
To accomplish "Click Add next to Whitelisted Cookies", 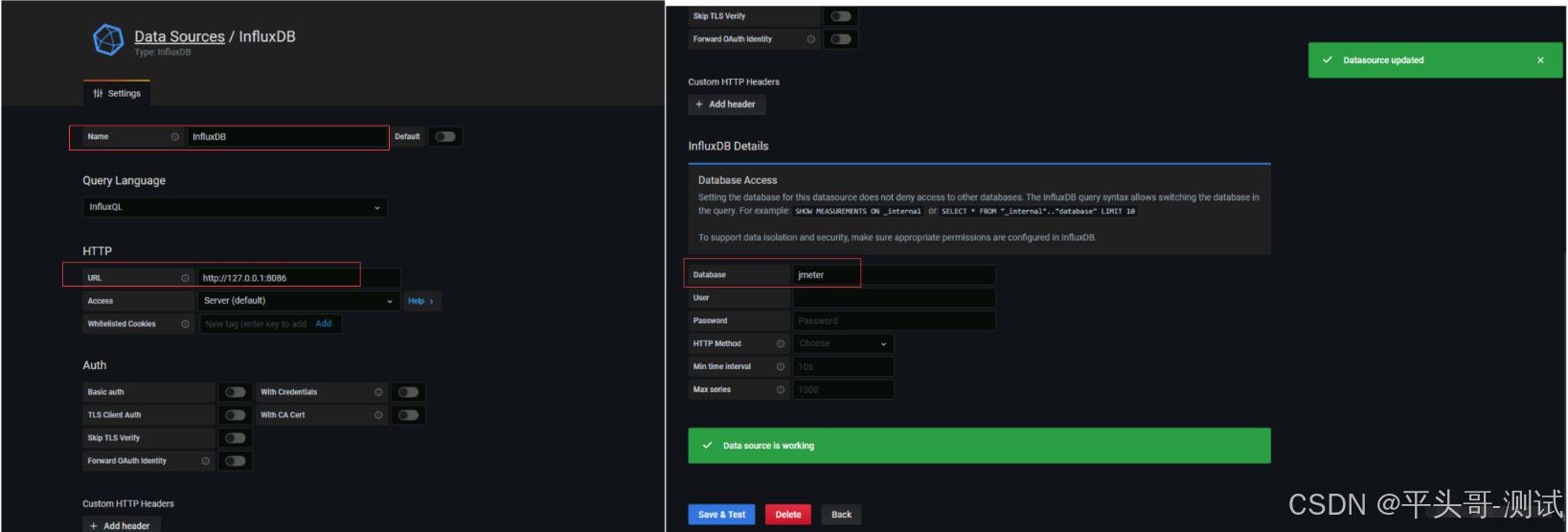I will (x=324, y=324).
